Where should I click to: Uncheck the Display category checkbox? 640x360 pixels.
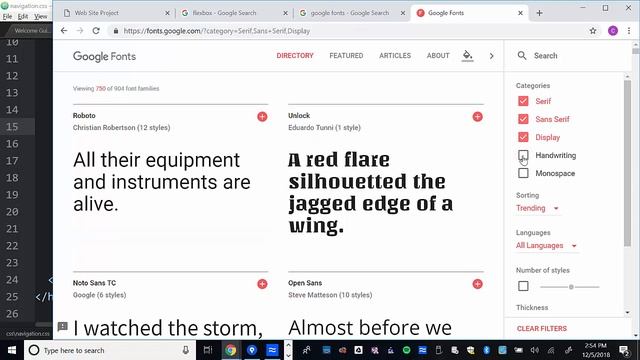[523, 137]
